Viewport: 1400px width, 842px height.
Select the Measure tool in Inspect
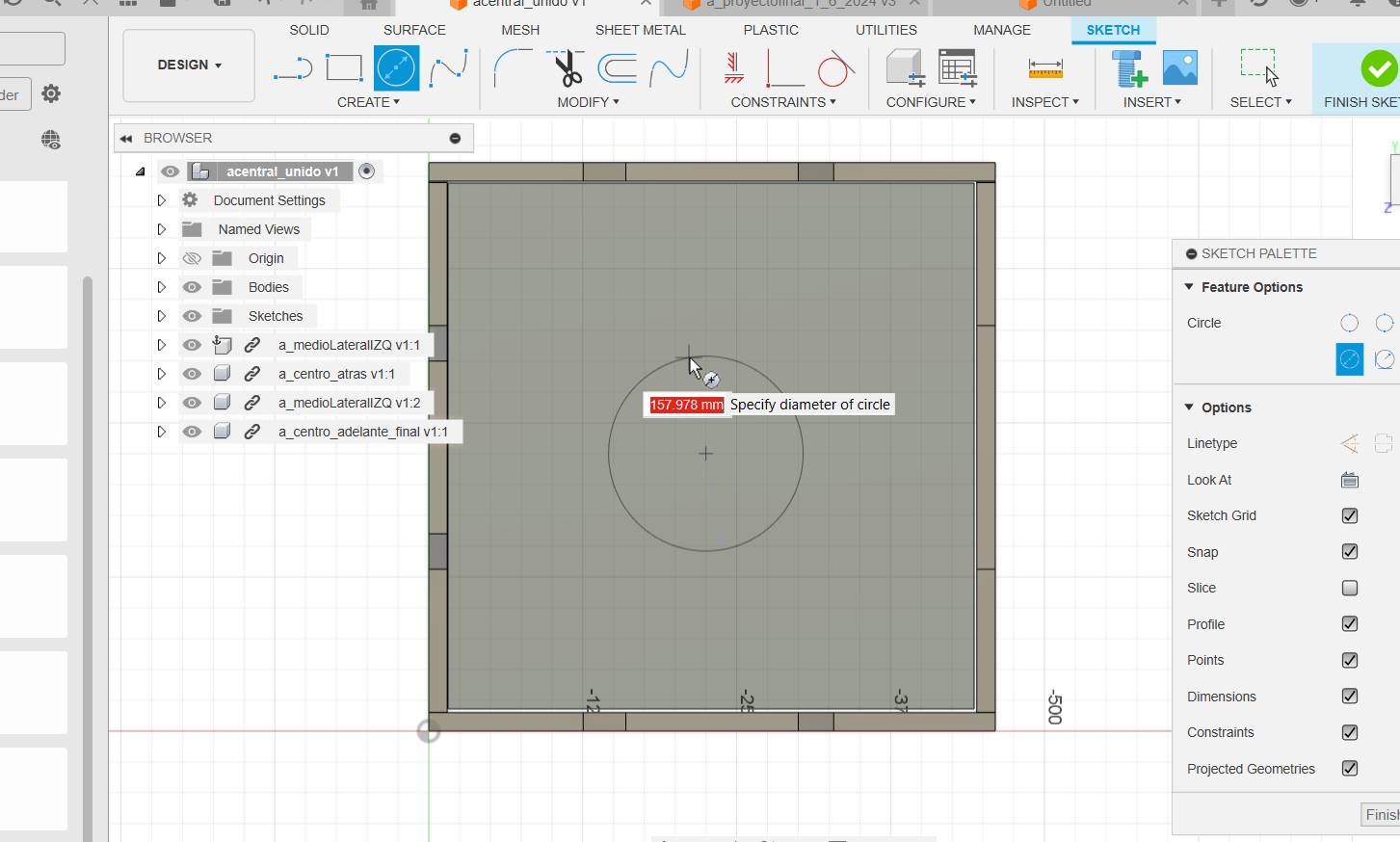[x=1045, y=68]
